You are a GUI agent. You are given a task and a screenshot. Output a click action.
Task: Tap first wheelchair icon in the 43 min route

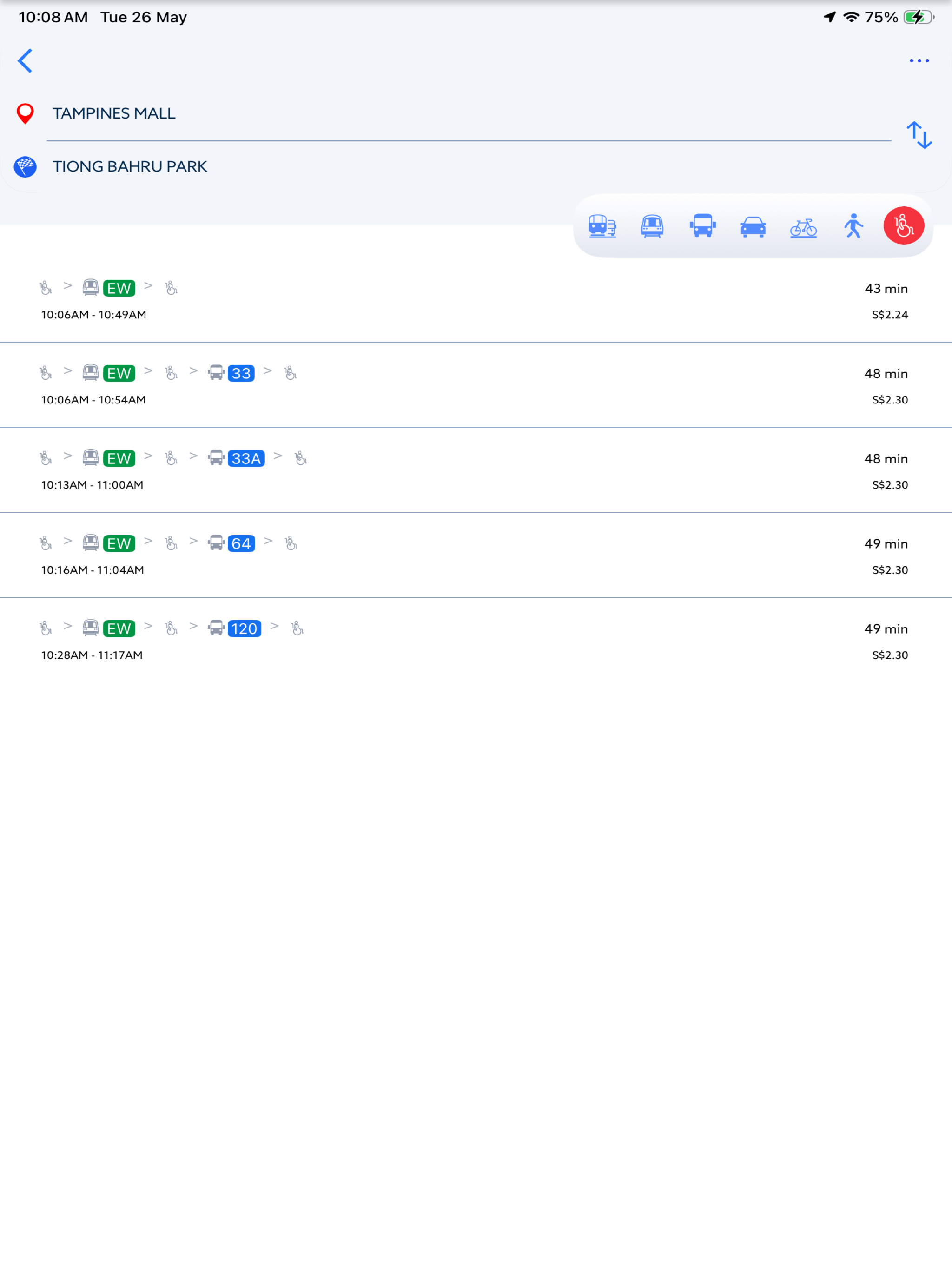click(x=46, y=288)
